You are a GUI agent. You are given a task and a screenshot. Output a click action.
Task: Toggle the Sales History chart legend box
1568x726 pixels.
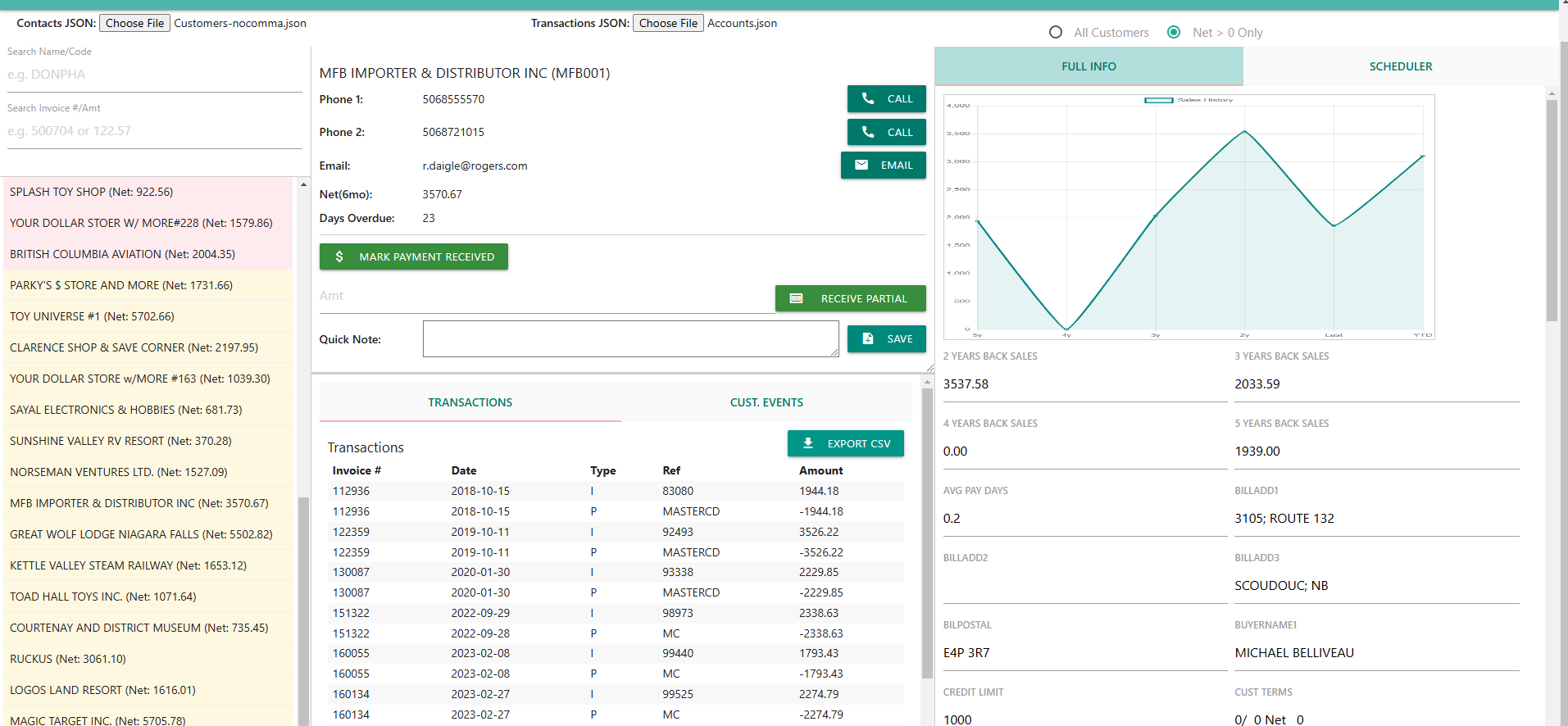1158,100
